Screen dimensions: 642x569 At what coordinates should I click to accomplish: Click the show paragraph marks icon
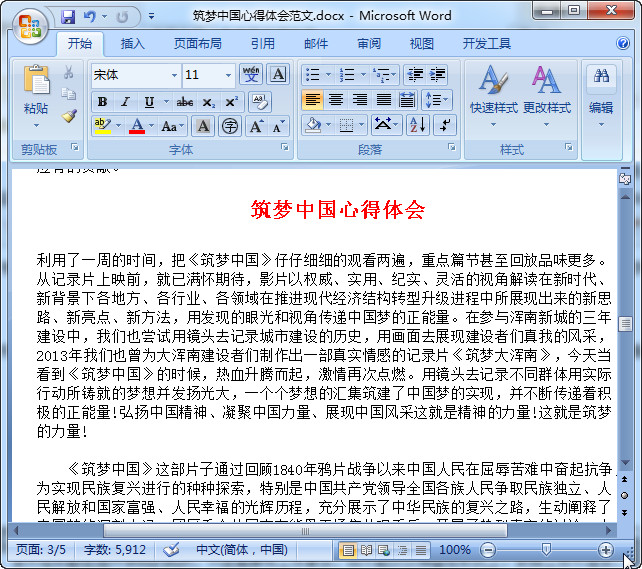point(445,125)
